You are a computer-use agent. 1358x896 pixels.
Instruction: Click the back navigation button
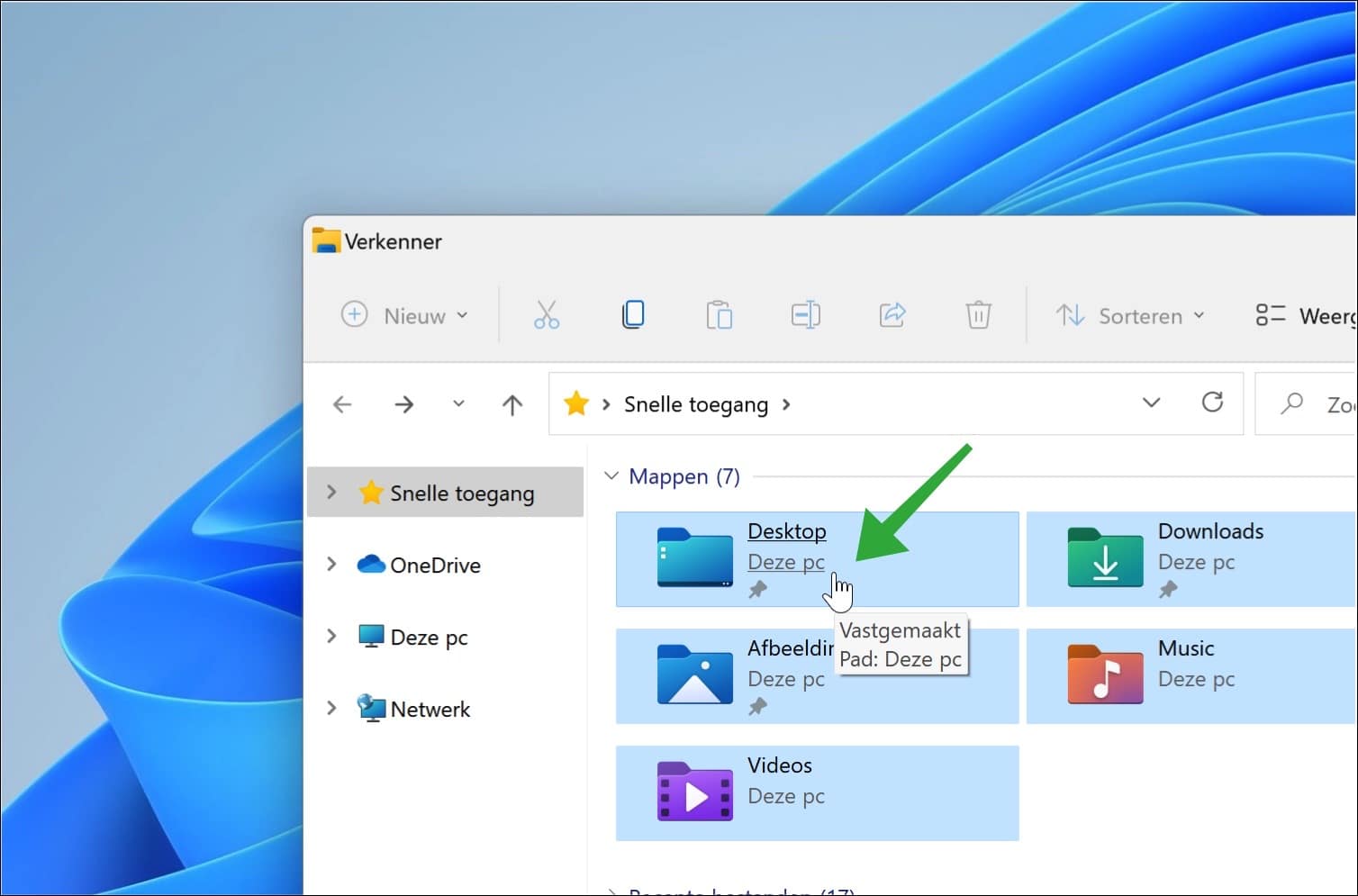pos(342,404)
